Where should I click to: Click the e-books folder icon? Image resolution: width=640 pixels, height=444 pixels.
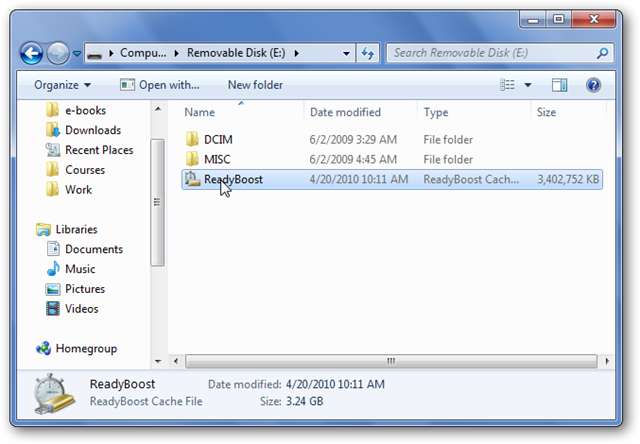click(52, 111)
